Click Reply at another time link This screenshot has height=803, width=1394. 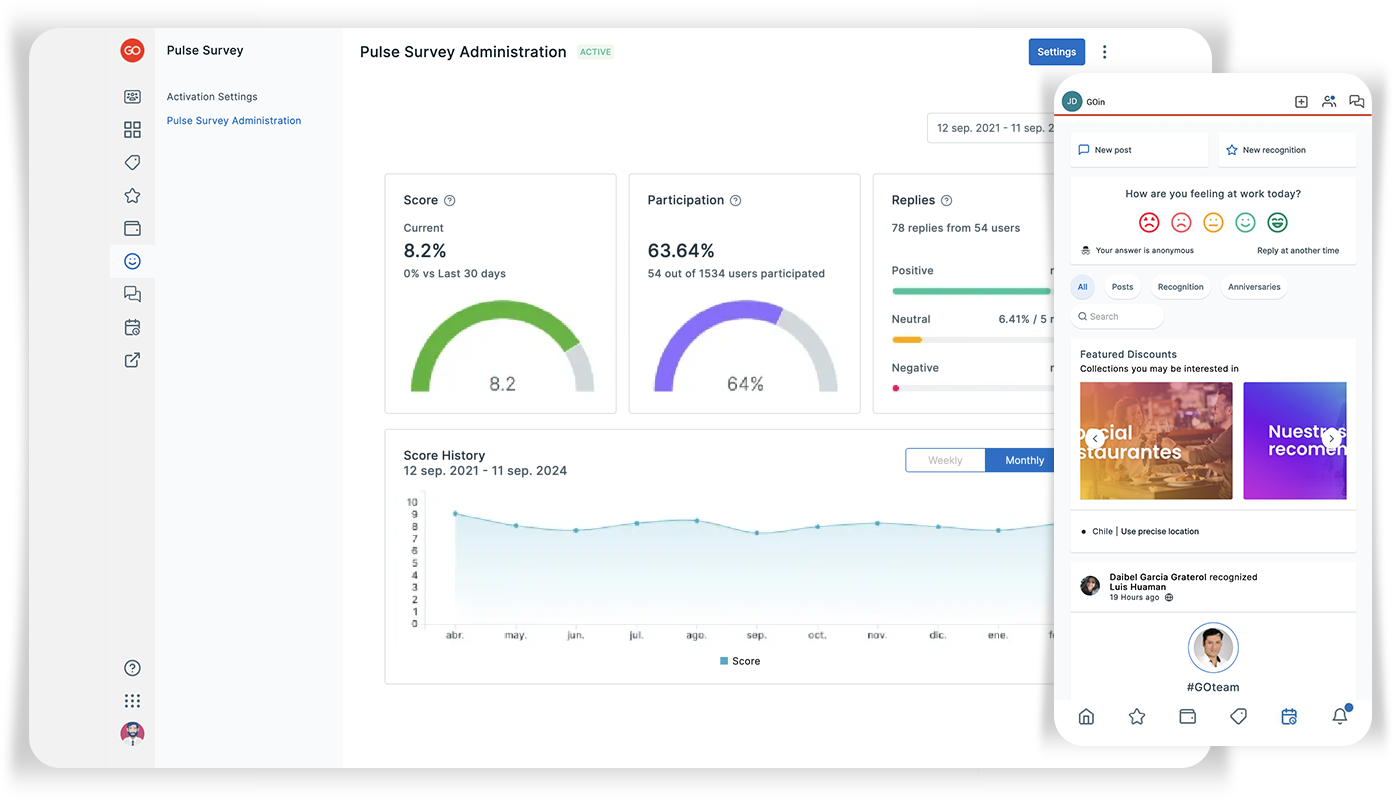coord(1298,251)
